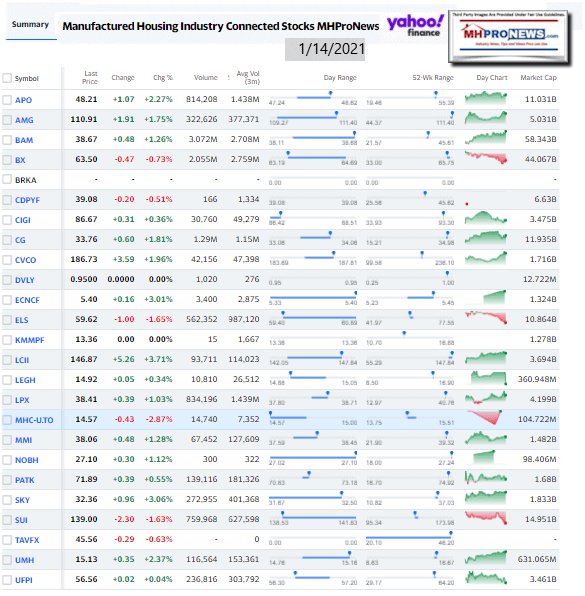Select DVLY market cap 12.722M
Screen dimensions: 585x596
[540, 279]
